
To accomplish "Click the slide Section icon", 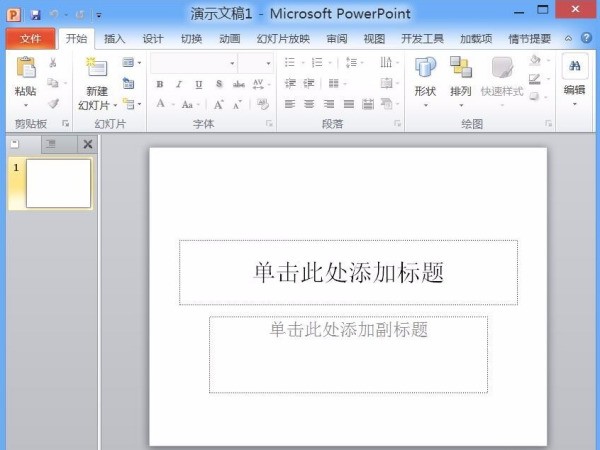I will click(x=128, y=104).
